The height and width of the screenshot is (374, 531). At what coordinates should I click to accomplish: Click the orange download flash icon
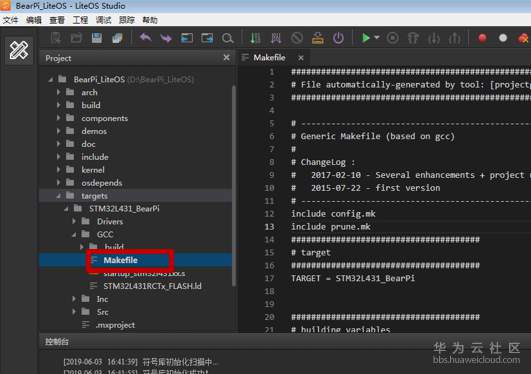click(318, 38)
